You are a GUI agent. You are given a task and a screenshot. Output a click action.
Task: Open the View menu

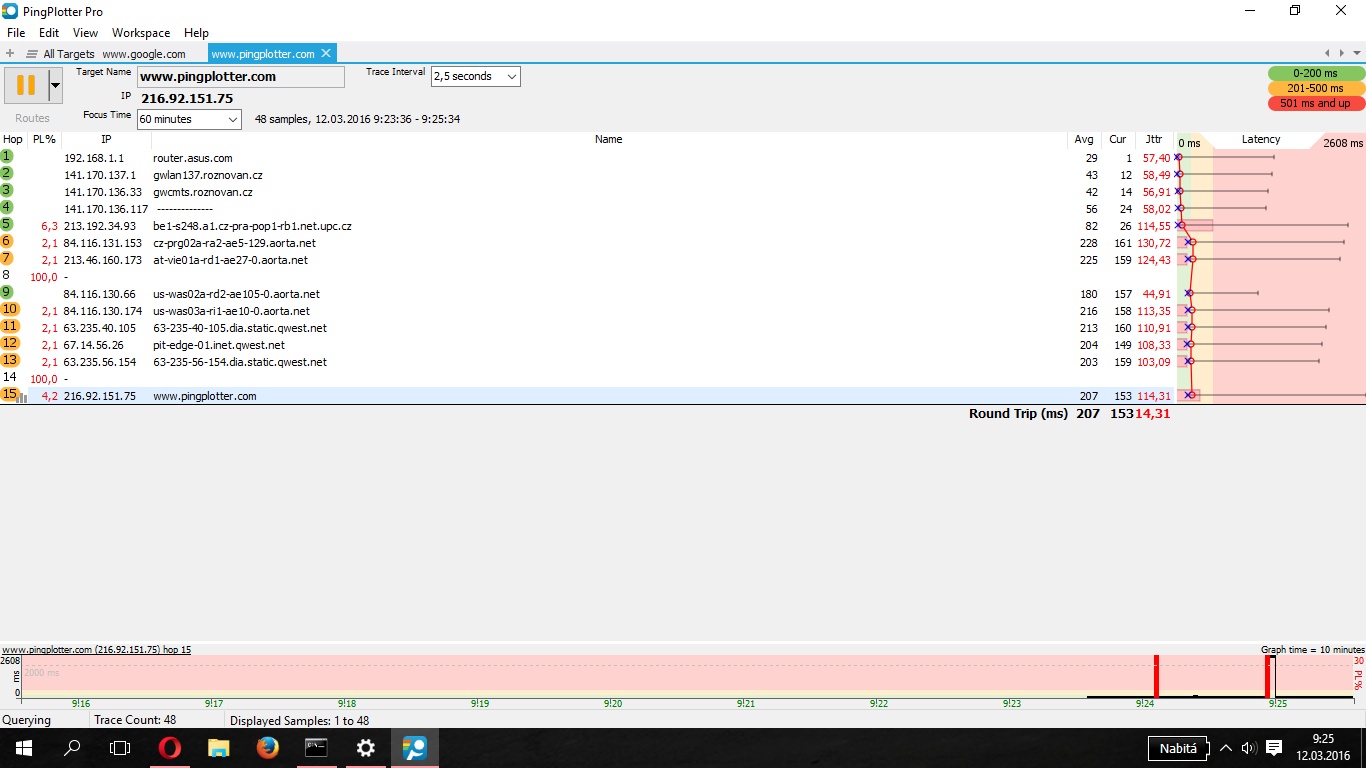[x=86, y=33]
